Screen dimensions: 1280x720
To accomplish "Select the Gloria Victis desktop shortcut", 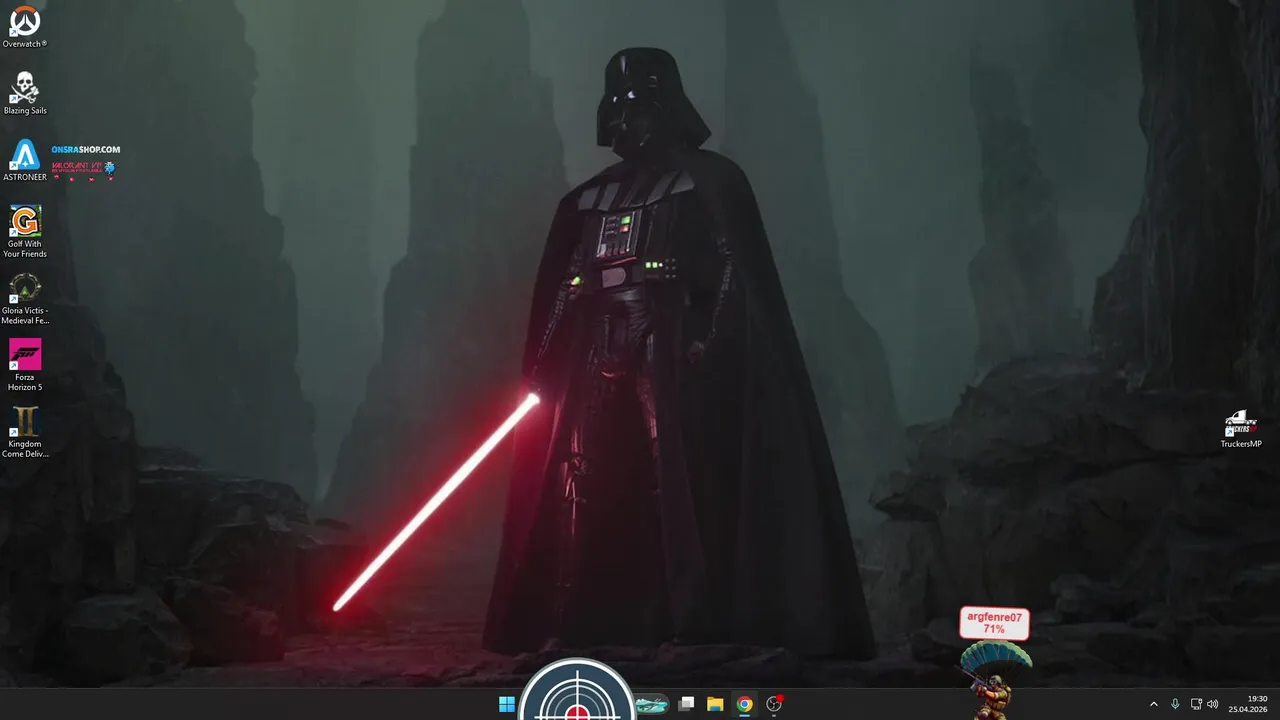I will coord(25,298).
